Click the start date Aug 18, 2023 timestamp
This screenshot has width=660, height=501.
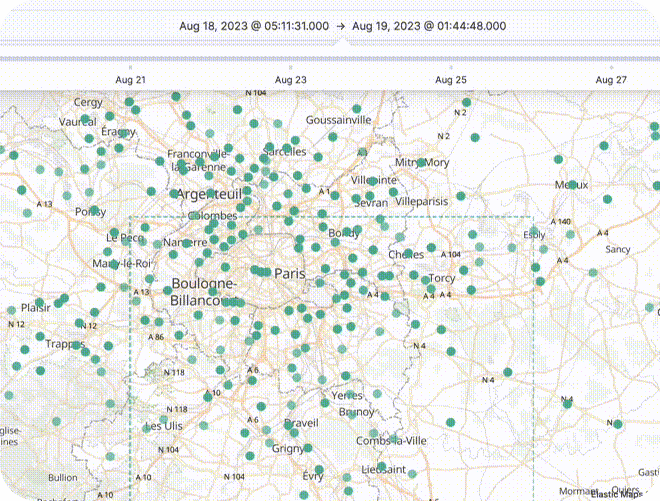[x=254, y=25]
